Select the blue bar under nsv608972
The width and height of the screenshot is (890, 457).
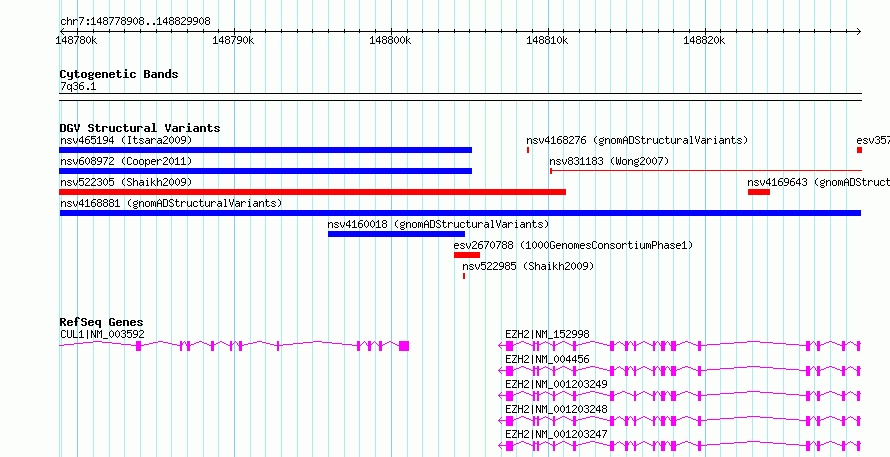[266, 171]
